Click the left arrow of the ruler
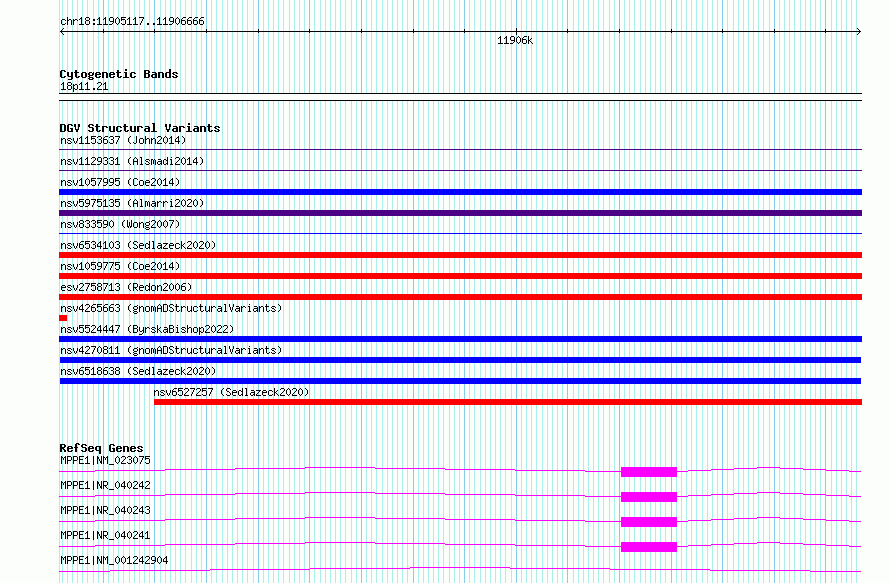This screenshot has height=583, width=890. coord(62,32)
